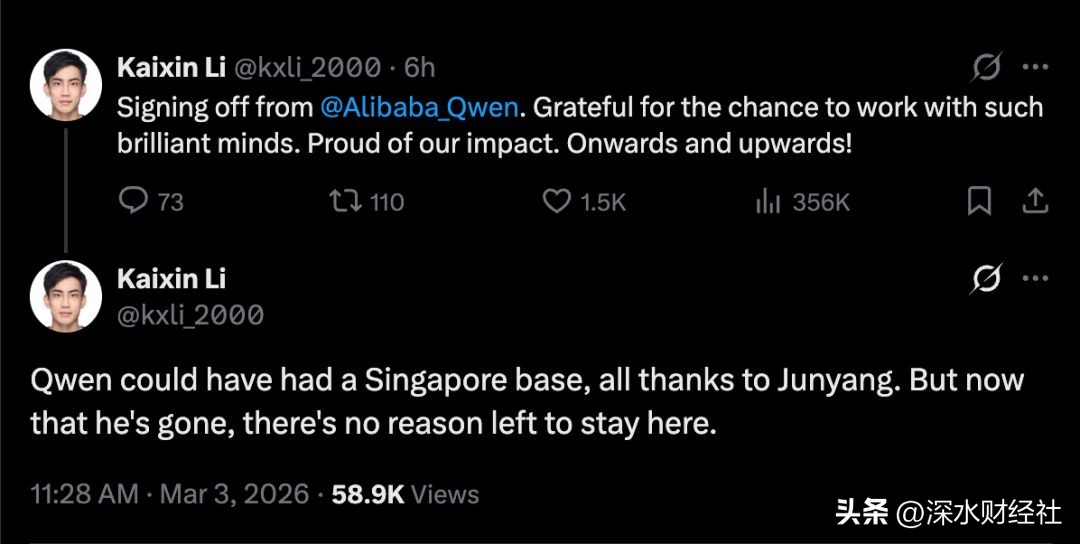
Task: Click Kaixin Li name on first tweet
Action: click(x=171, y=67)
